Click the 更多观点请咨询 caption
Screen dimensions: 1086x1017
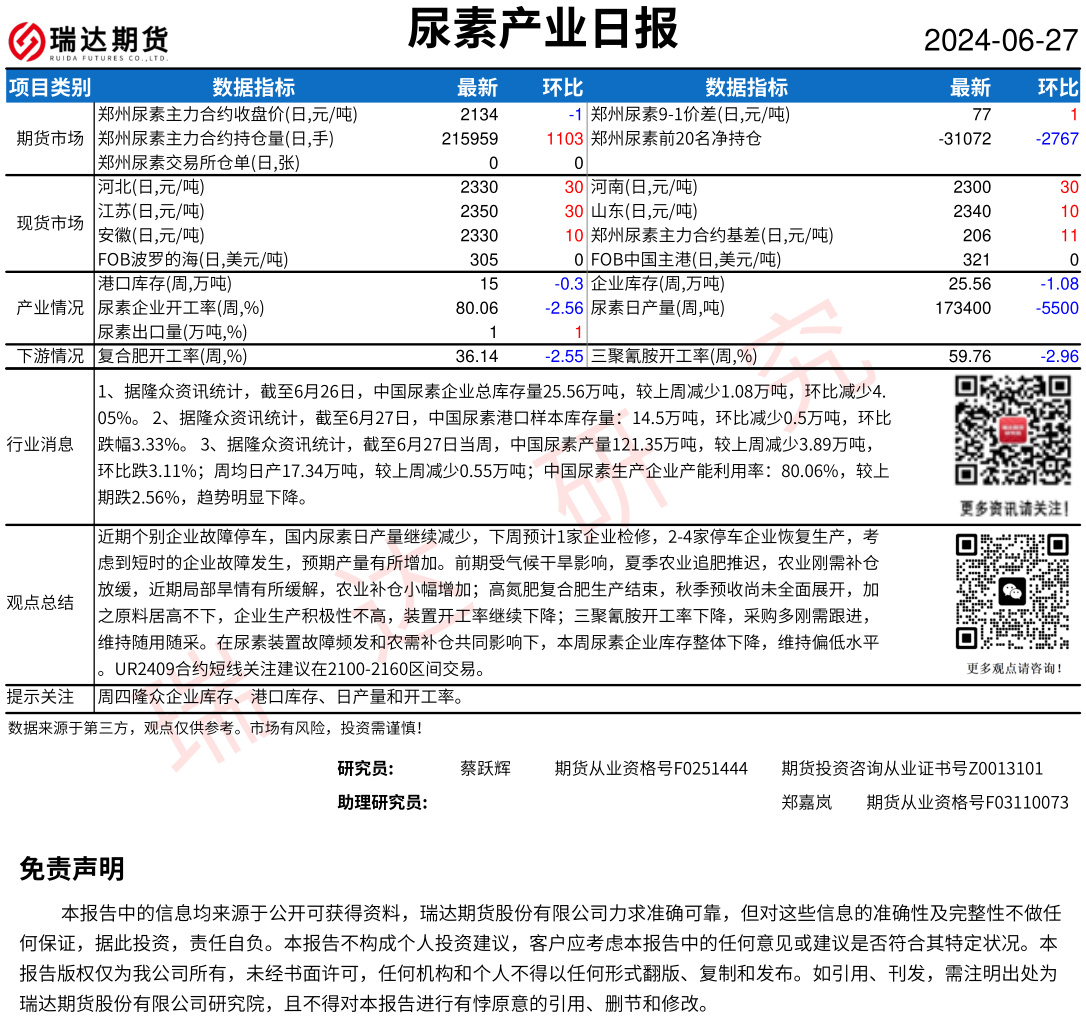(x=1011, y=668)
